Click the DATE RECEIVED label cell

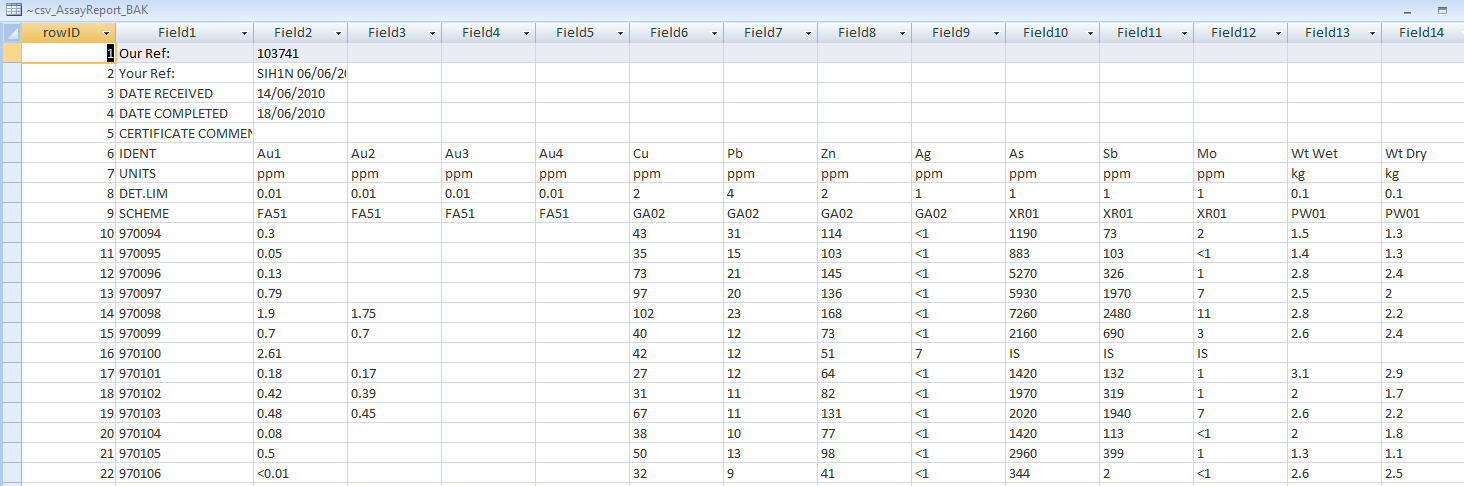click(185, 93)
